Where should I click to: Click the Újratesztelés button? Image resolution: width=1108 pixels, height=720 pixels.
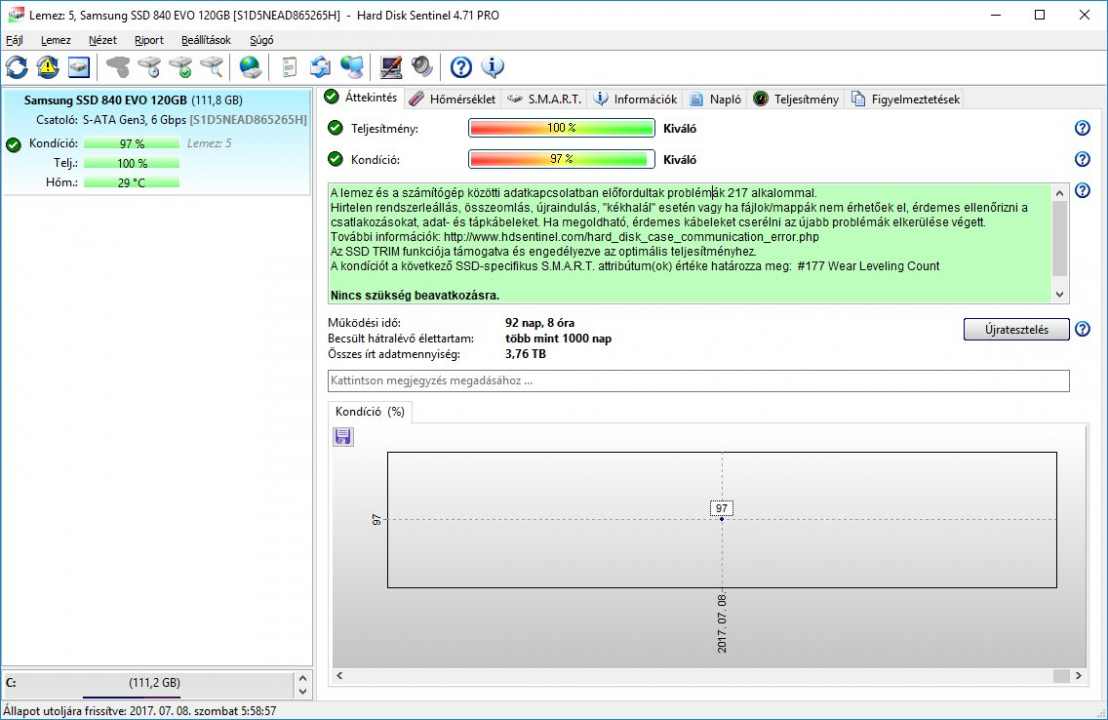click(x=1016, y=329)
